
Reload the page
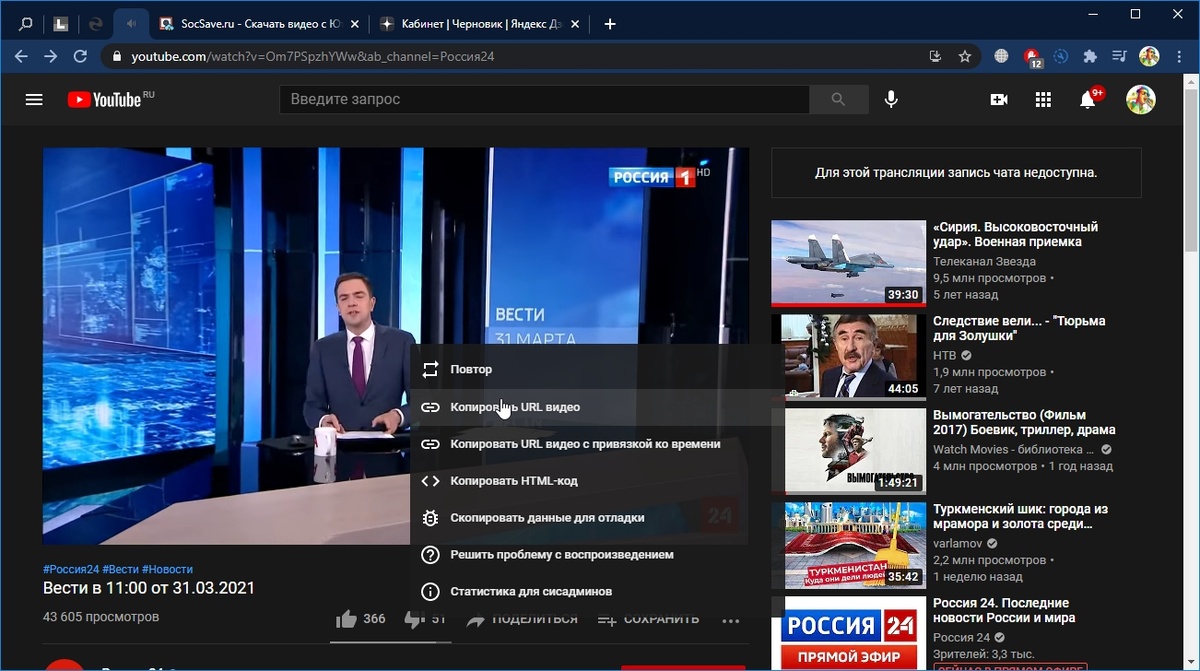click(x=81, y=56)
